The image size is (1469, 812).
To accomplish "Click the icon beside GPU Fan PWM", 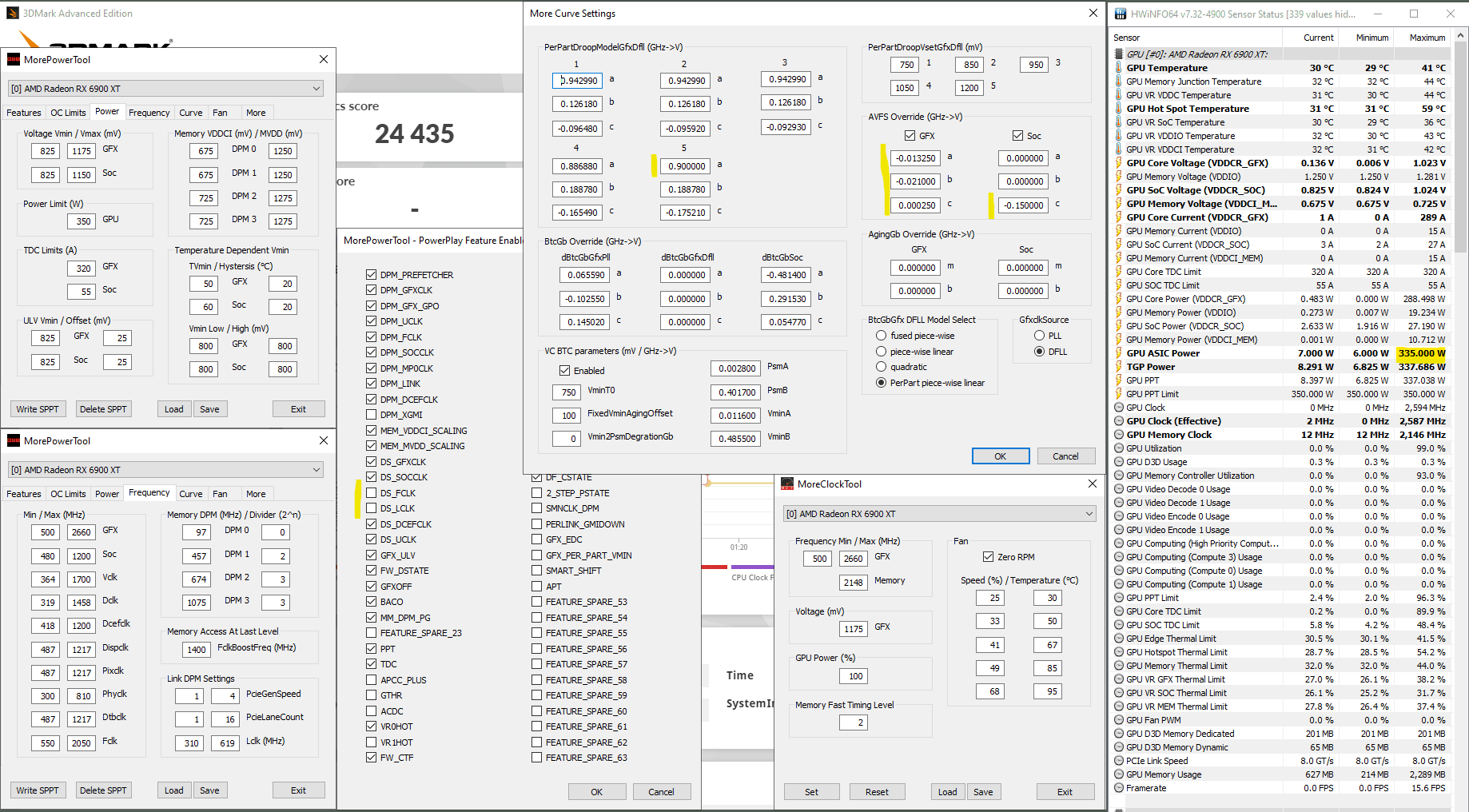I will tap(1119, 720).
